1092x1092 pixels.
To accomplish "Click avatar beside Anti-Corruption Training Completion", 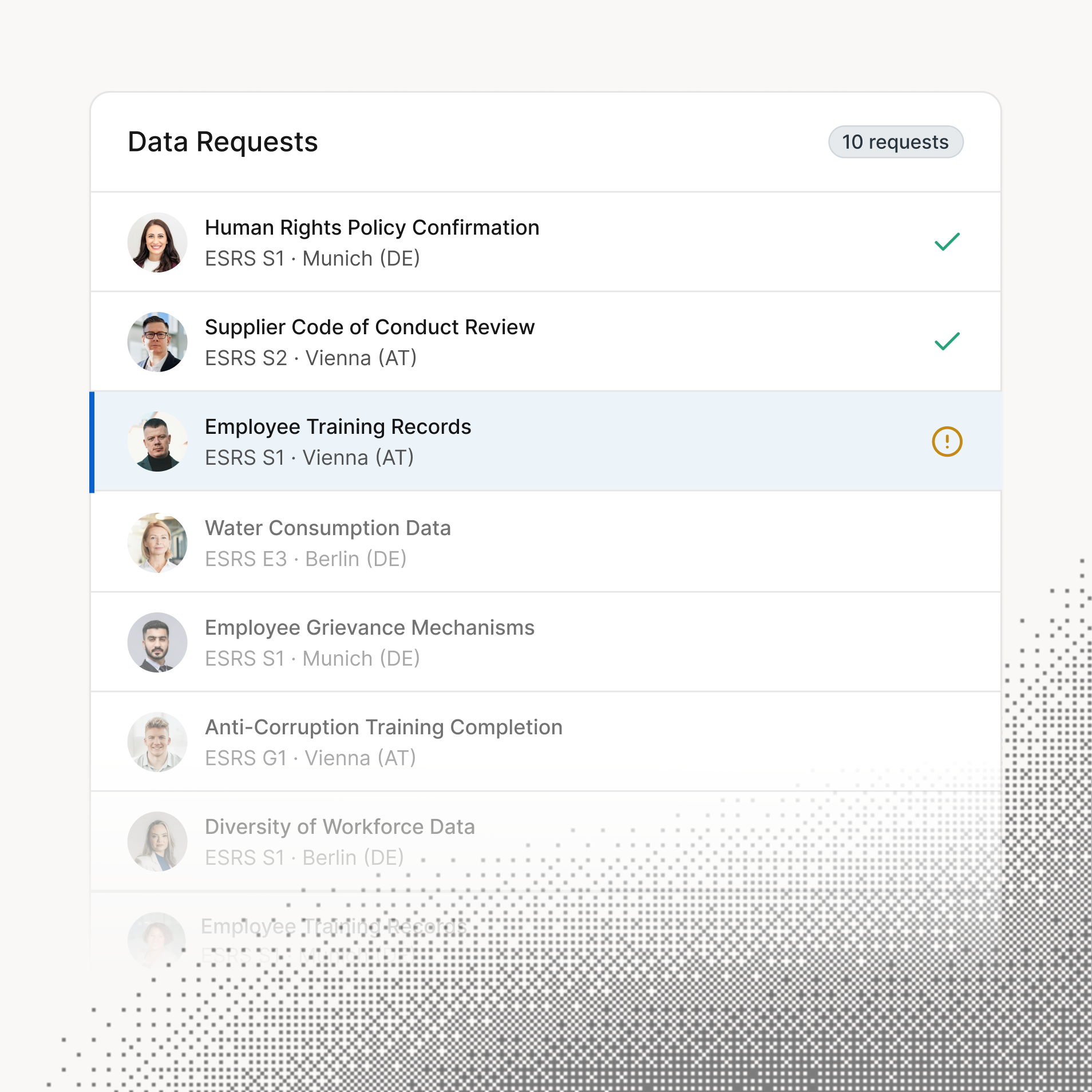I will pyautogui.click(x=157, y=742).
